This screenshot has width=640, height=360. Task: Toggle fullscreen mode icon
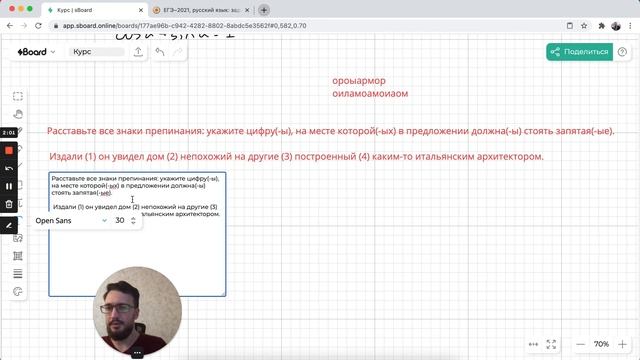[551, 344]
